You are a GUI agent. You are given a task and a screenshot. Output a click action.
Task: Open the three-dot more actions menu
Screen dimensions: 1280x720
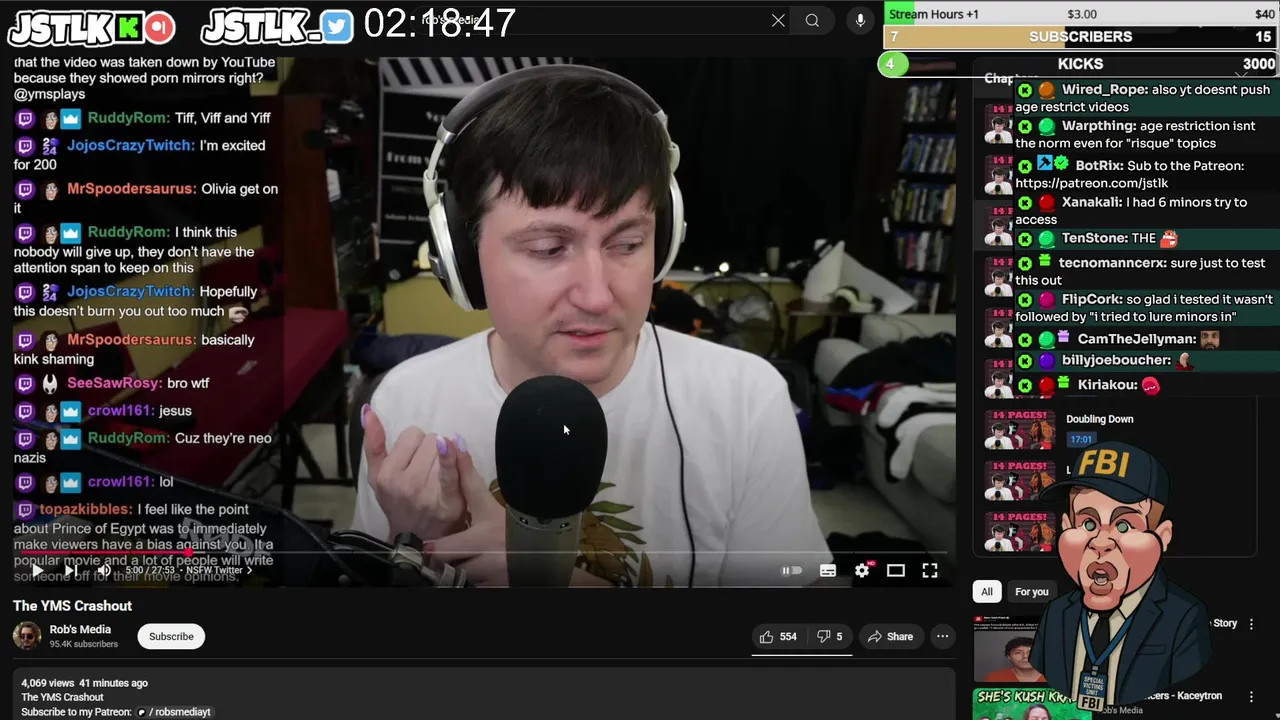click(942, 636)
